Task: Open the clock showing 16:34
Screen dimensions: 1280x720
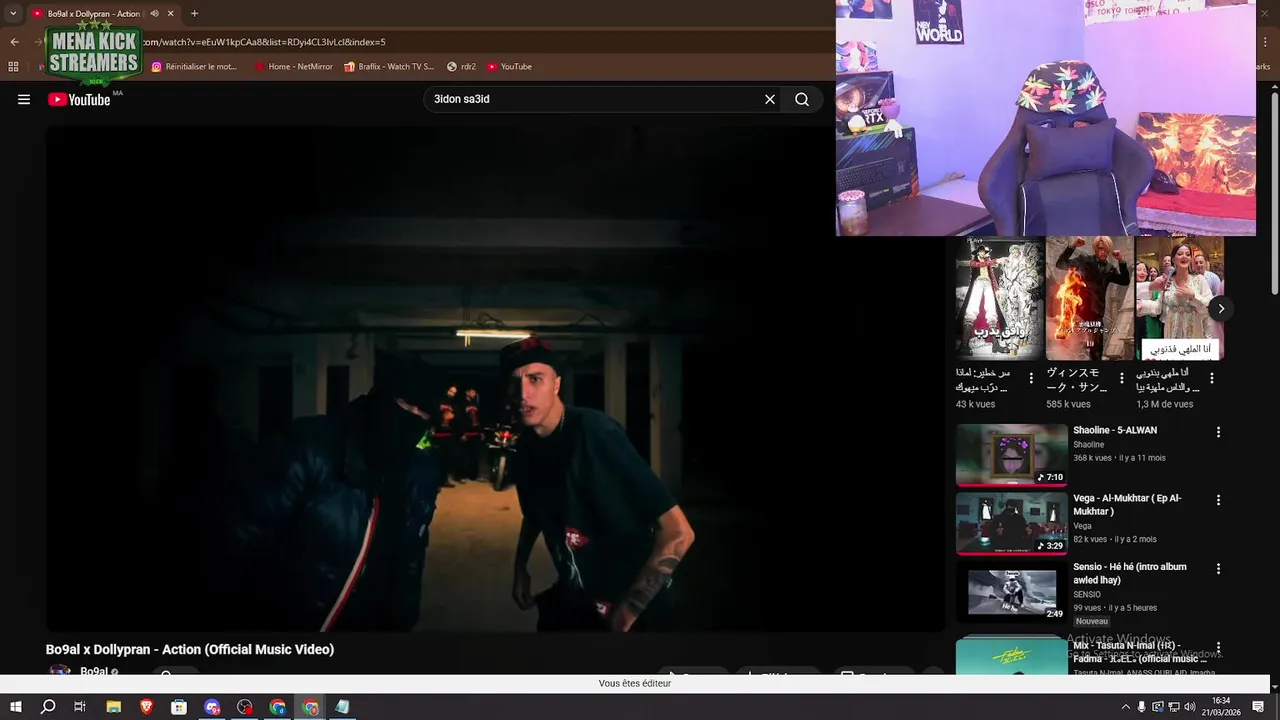Action: click(1221, 706)
